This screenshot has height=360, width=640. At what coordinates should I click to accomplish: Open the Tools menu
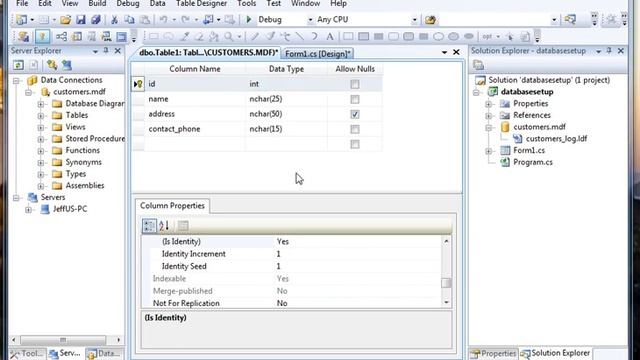coord(247,4)
